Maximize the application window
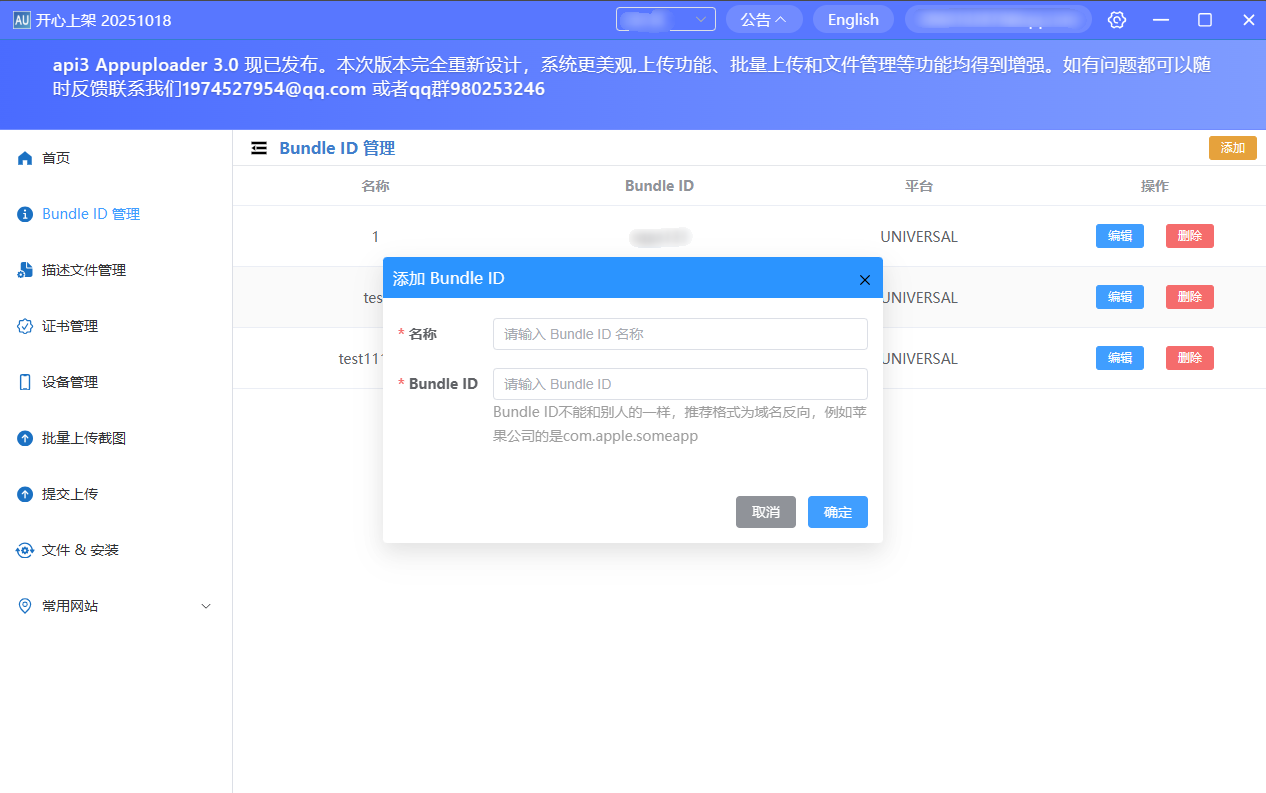 coord(1205,20)
